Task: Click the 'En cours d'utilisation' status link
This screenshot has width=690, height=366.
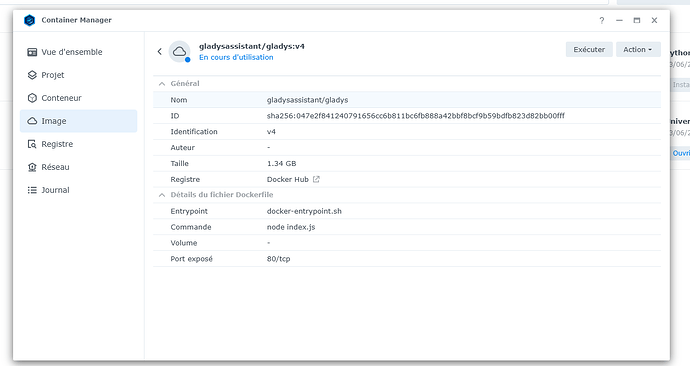Action: pos(236,57)
